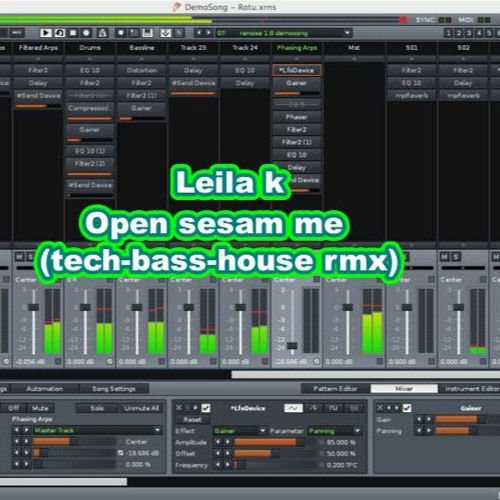This screenshot has width=500, height=500.
Task: Click the Mst master volume fader
Action: tap(348, 307)
